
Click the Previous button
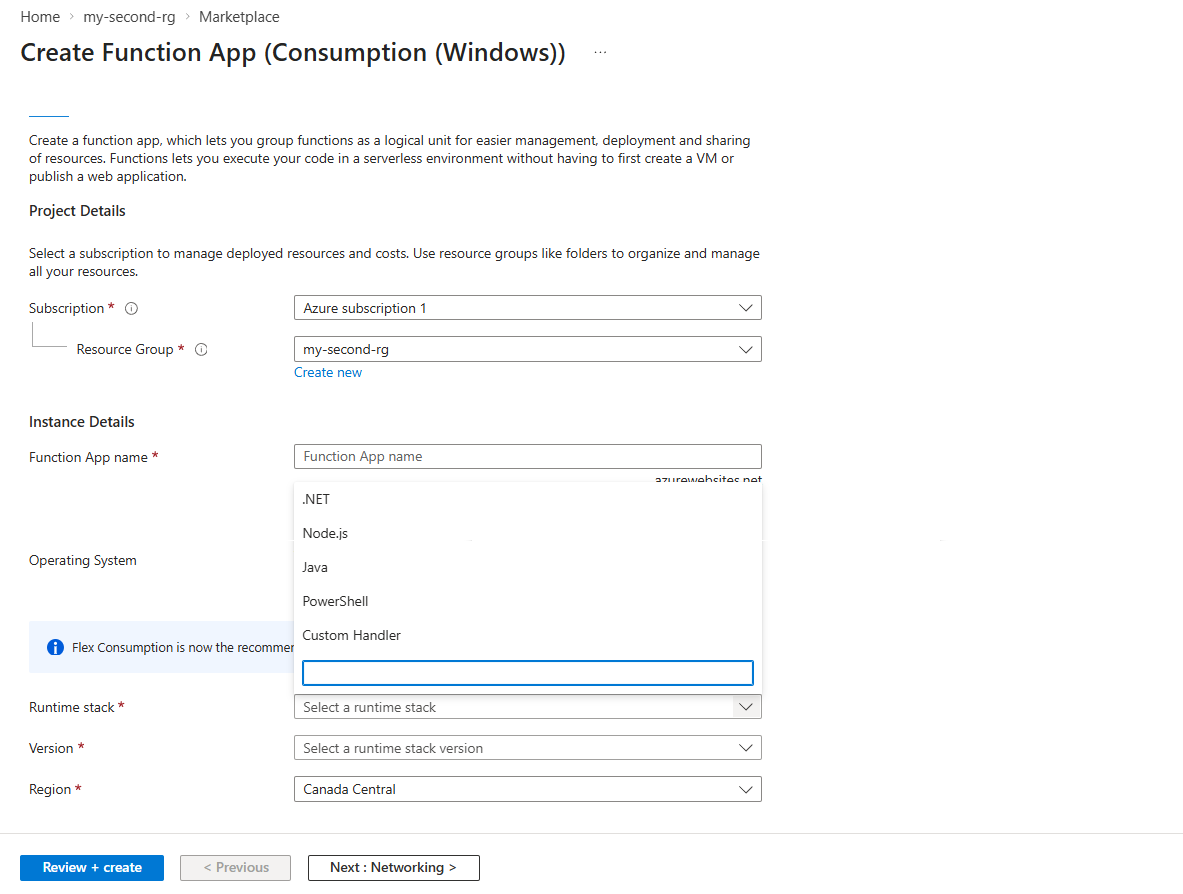coord(235,868)
